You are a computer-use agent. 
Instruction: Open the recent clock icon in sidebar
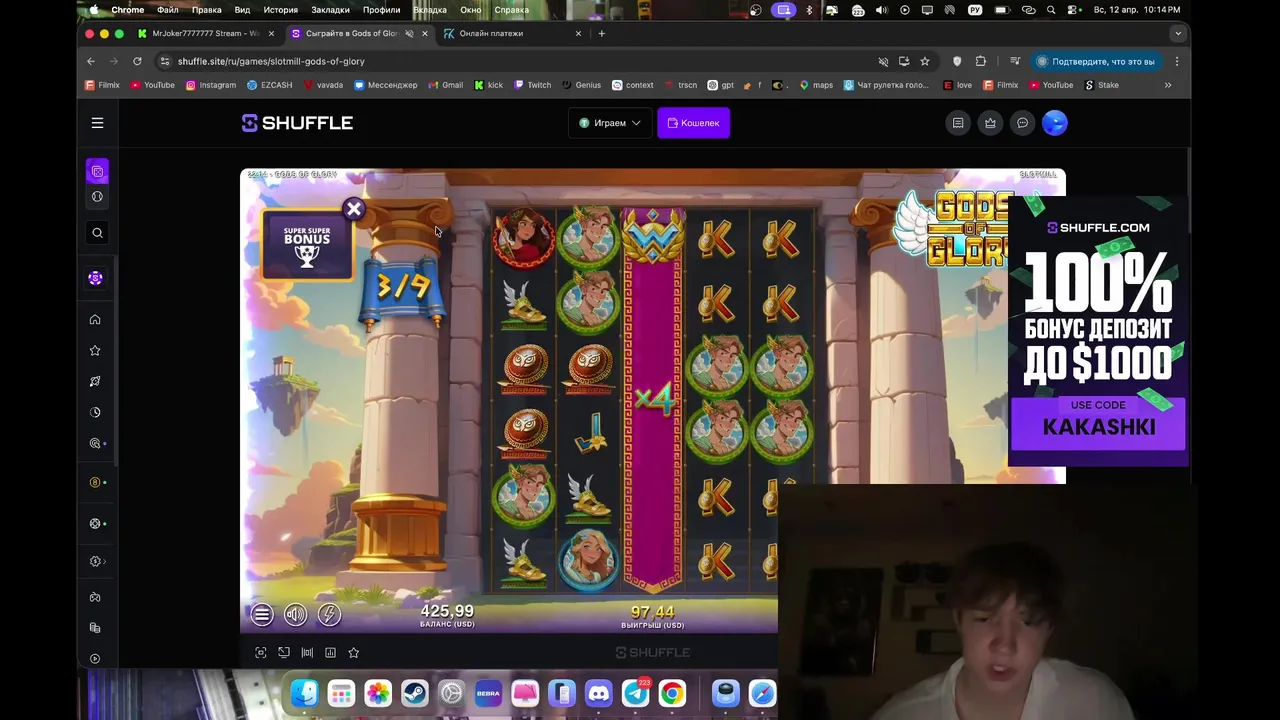pyautogui.click(x=95, y=412)
